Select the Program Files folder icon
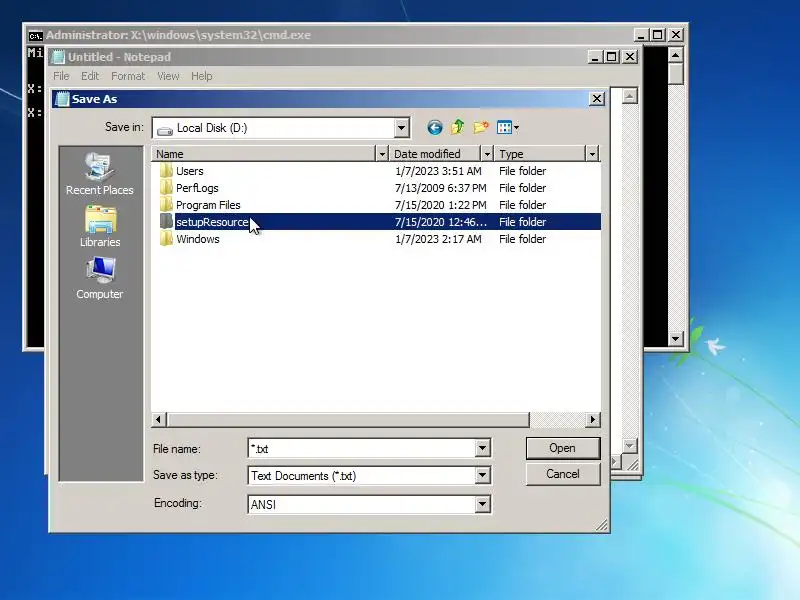Viewport: 800px width, 600px height. pos(166,205)
